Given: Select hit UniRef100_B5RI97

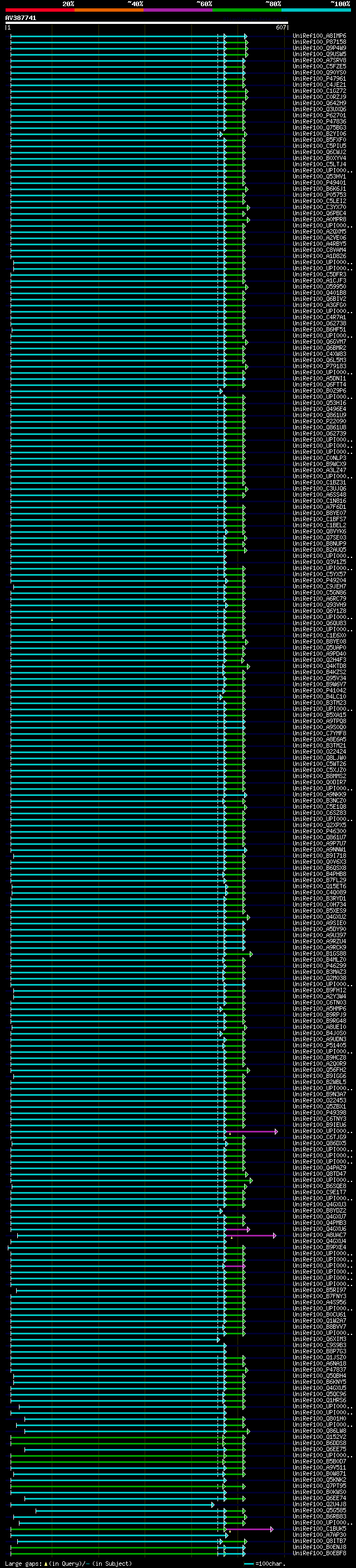Looking at the screenshot, I should (x=319, y=1290).
